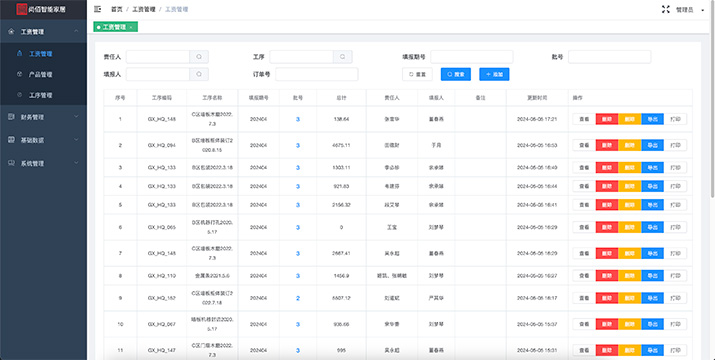The width and height of the screenshot is (715, 360).
Task: Click the total value 1456.9
Action: (341, 276)
